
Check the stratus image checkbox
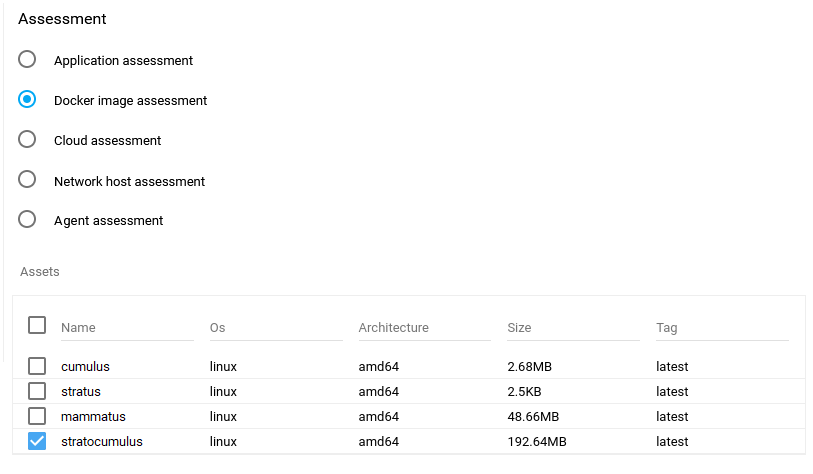tap(37, 391)
